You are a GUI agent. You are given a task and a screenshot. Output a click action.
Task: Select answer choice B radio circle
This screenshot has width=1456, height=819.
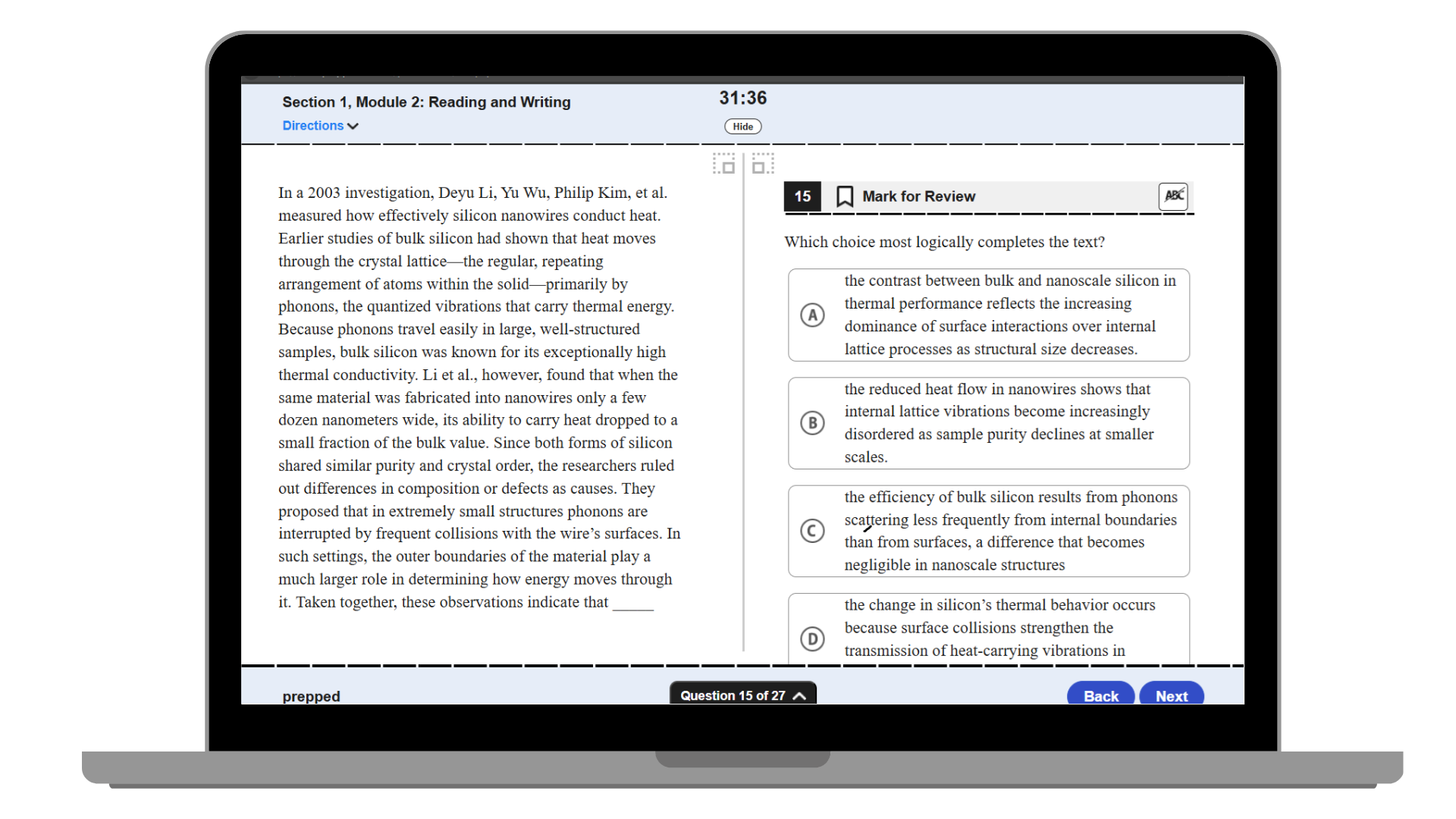pos(812,423)
